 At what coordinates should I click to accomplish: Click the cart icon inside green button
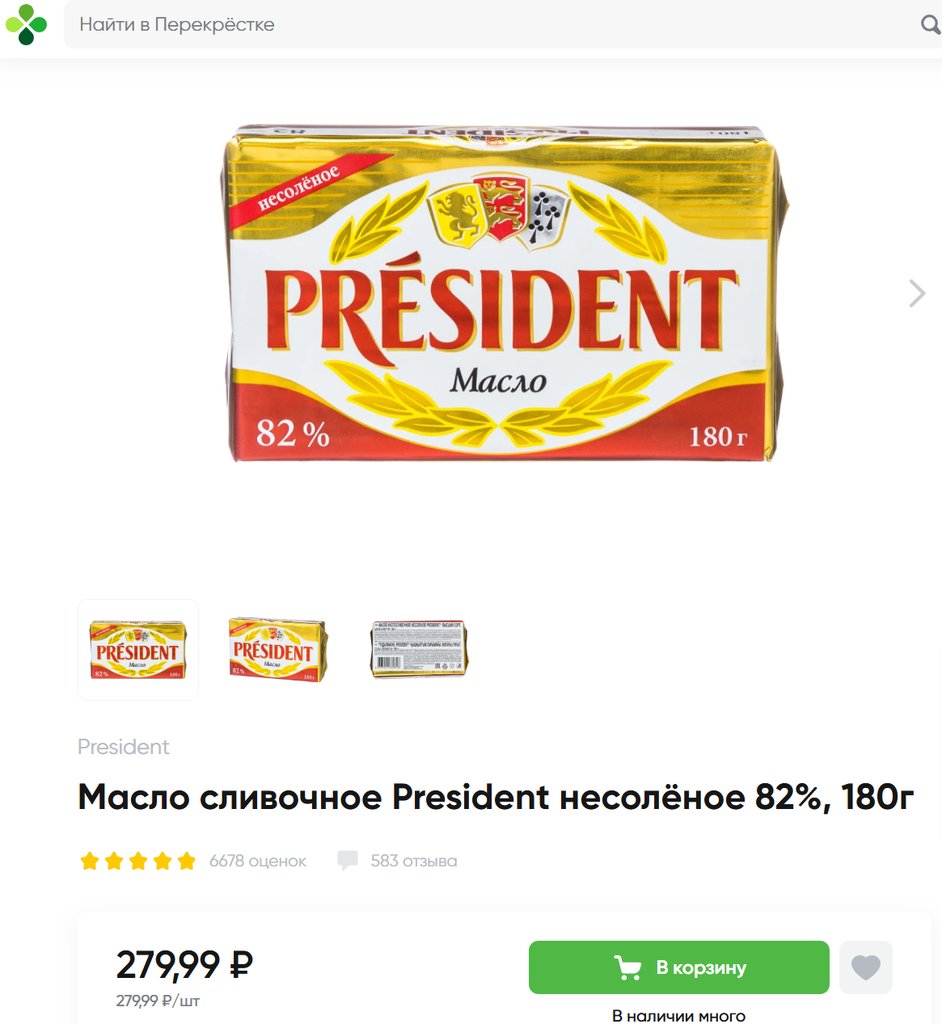[628, 967]
